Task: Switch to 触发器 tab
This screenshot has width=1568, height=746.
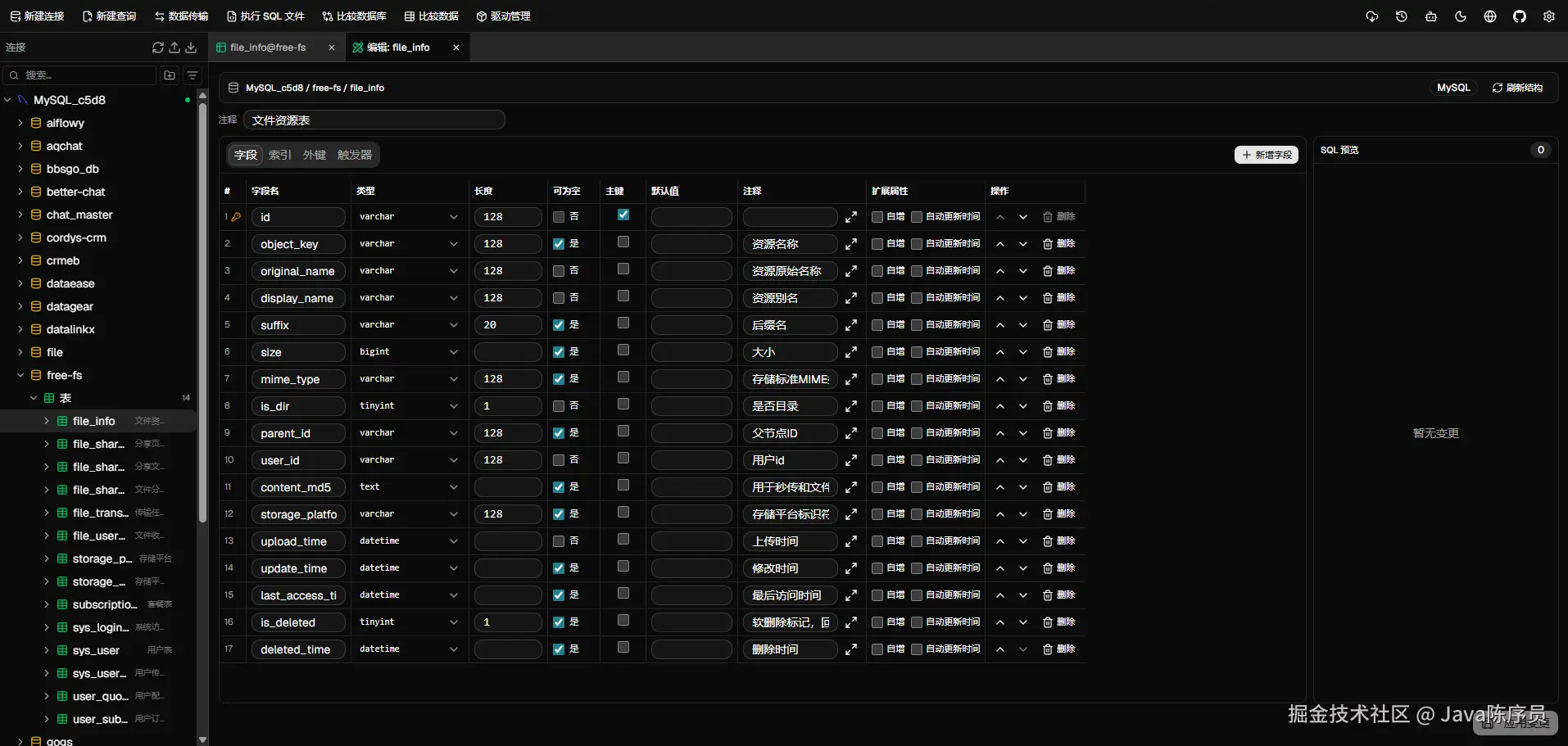Action: (355, 155)
